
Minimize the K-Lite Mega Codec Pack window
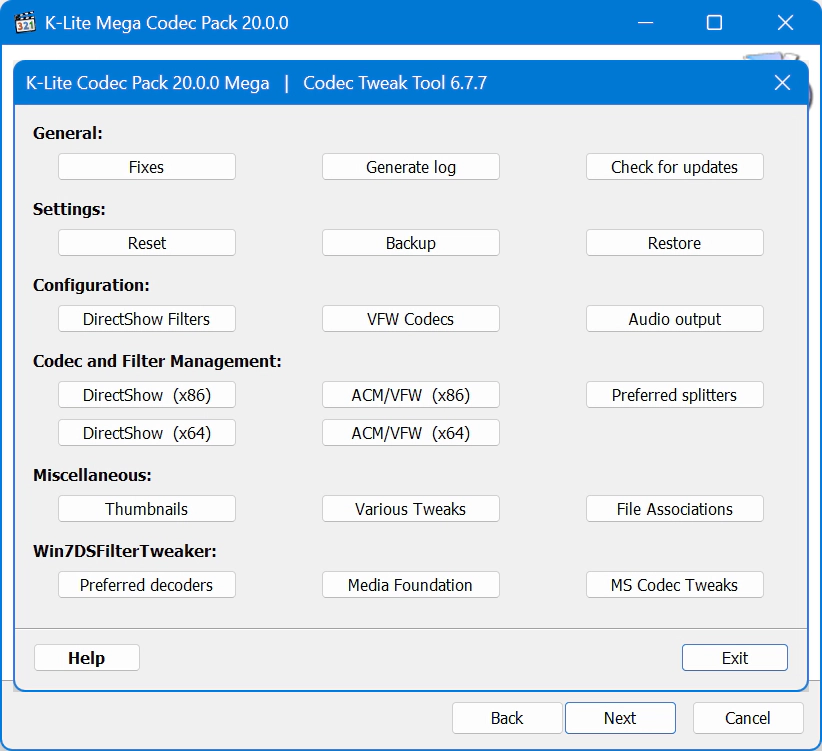(645, 23)
